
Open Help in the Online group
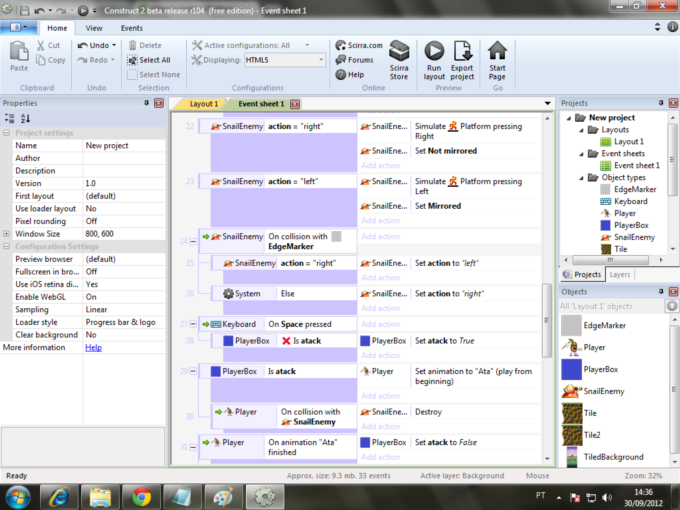click(x=350, y=75)
